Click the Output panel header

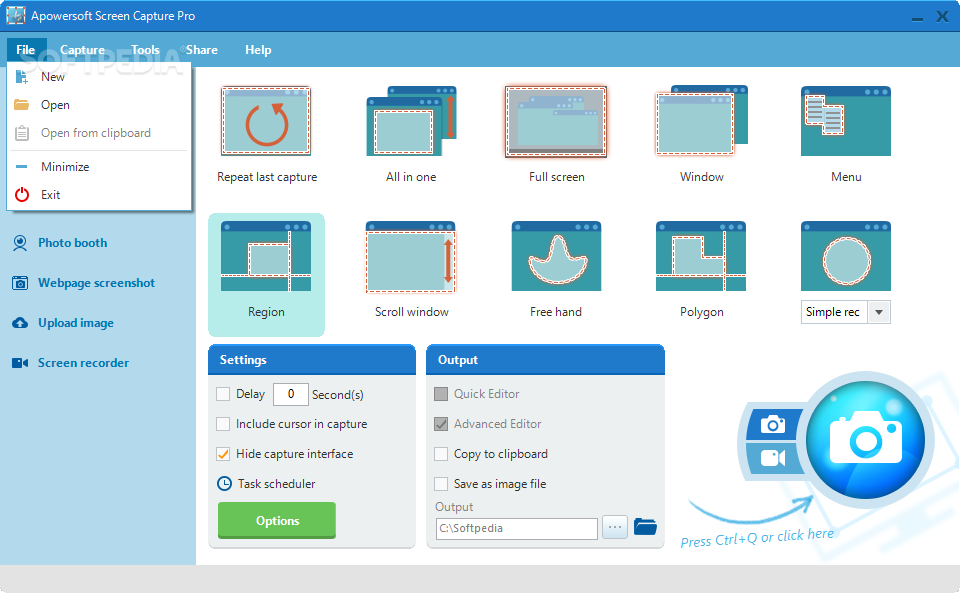coord(545,360)
